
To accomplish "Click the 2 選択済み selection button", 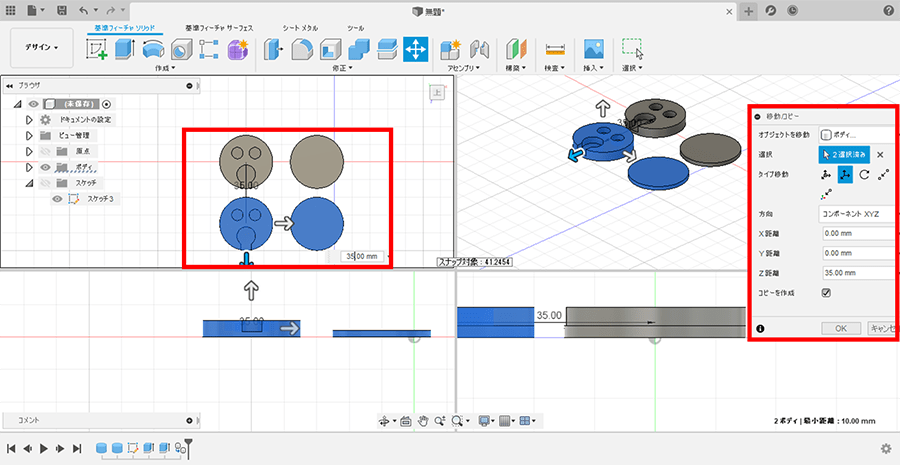I will [844, 154].
